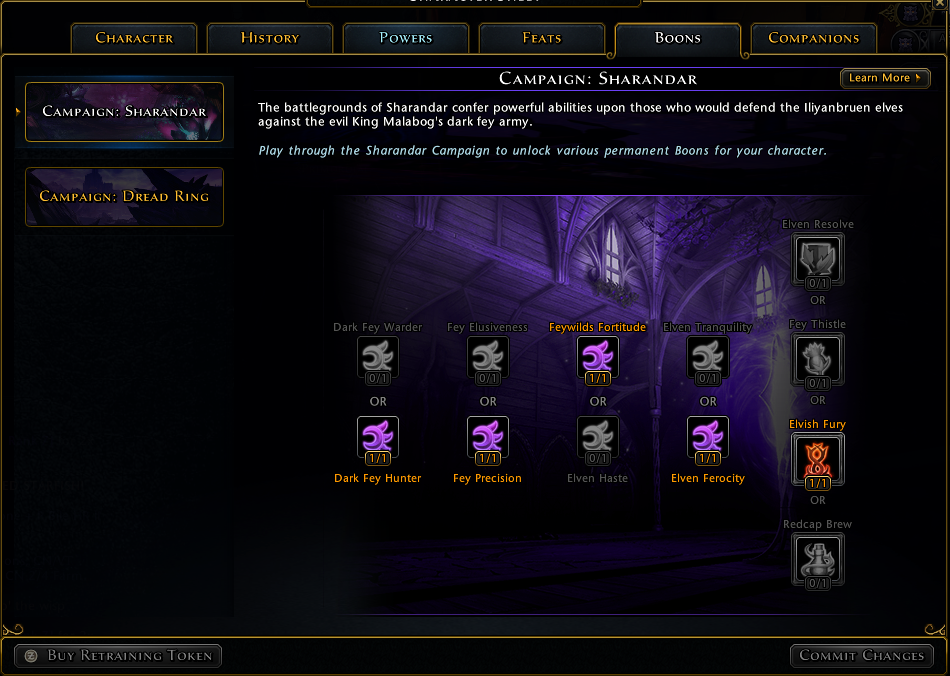Click the Elvish Fury flame icon
Screen dimensions: 950x676
point(818,461)
